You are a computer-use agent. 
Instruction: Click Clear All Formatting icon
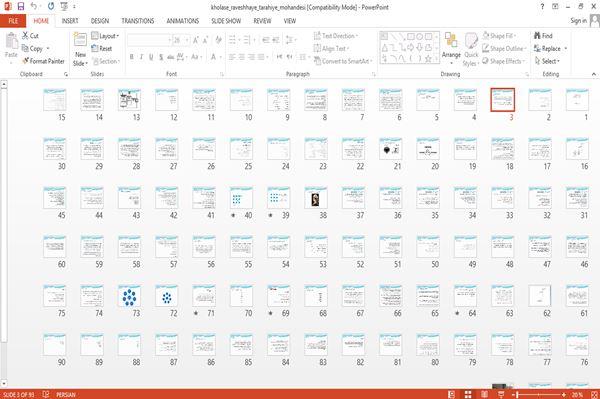click(x=218, y=40)
